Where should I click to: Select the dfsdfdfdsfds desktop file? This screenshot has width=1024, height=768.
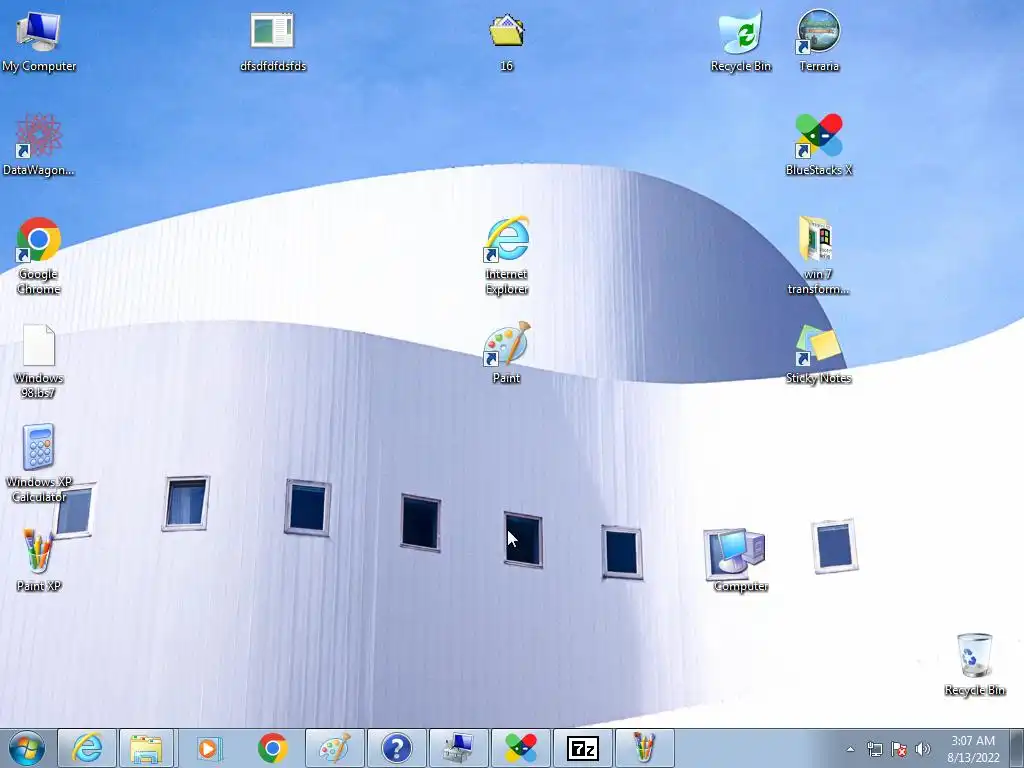point(272,40)
